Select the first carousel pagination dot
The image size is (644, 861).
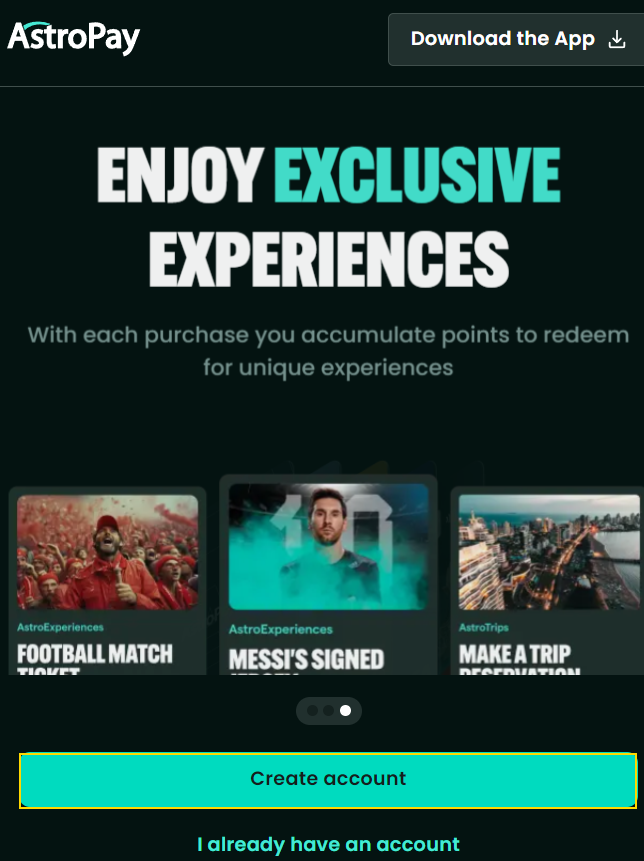click(312, 711)
